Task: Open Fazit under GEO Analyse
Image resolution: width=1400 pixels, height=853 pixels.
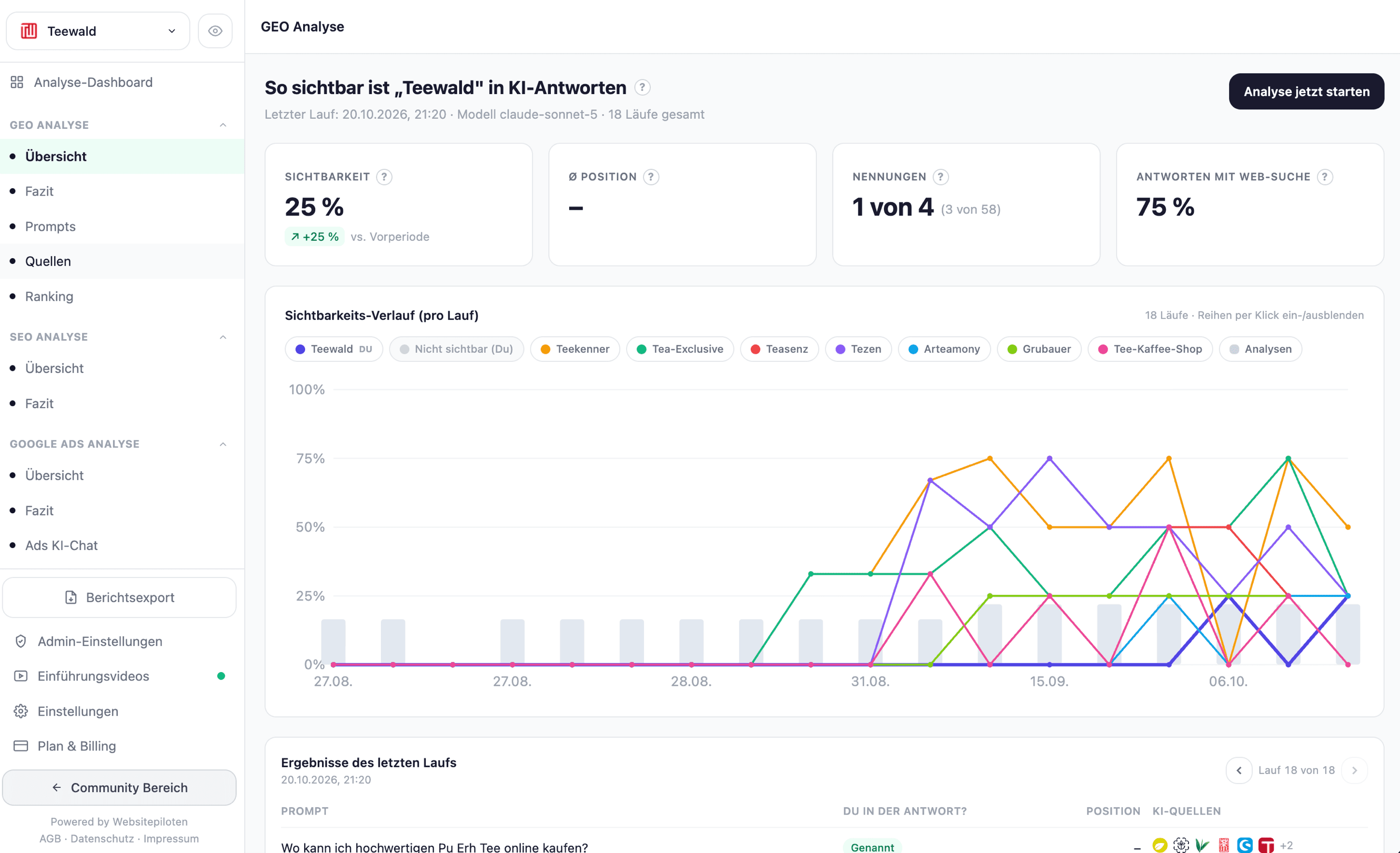Action: pos(122,191)
